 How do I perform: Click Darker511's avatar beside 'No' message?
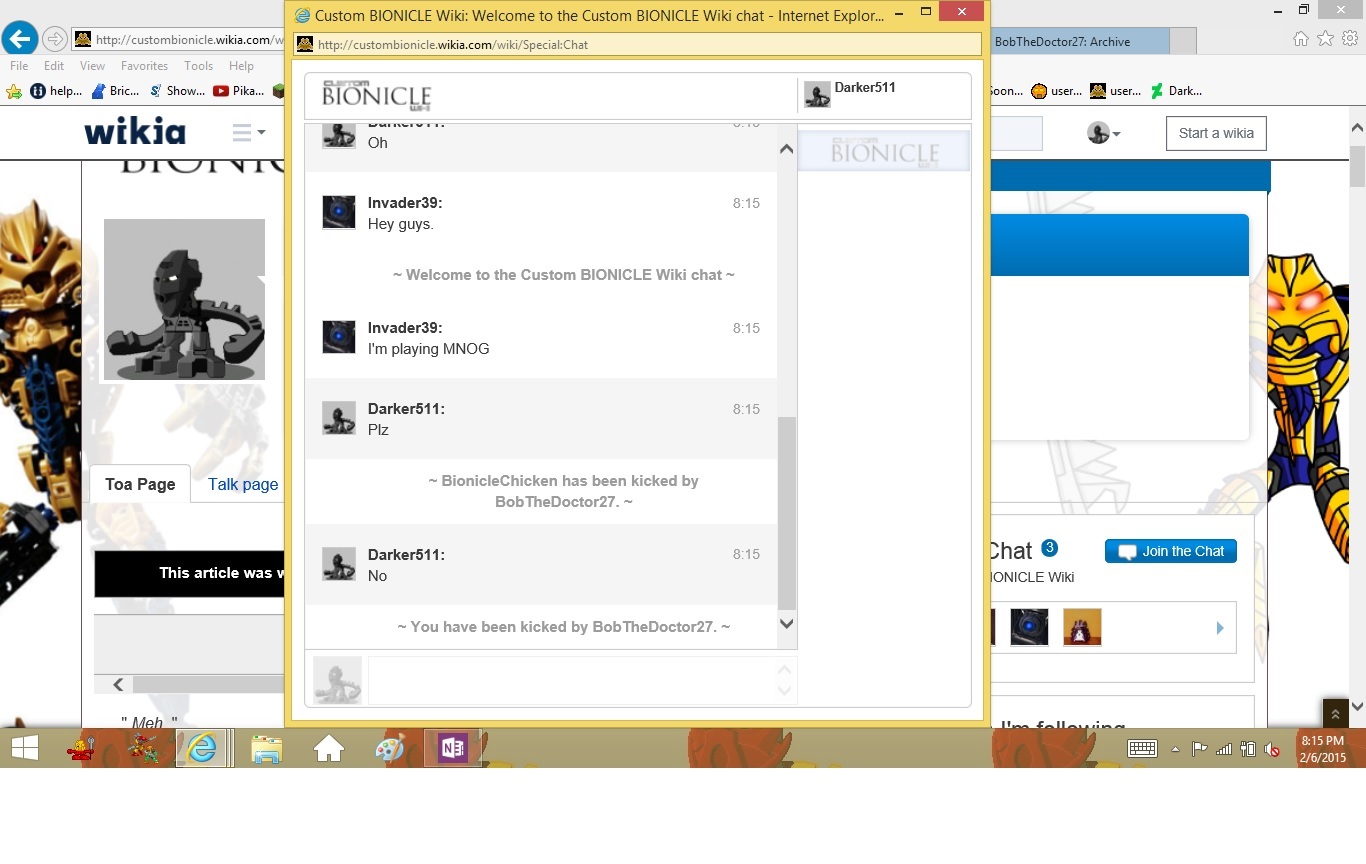[339, 564]
